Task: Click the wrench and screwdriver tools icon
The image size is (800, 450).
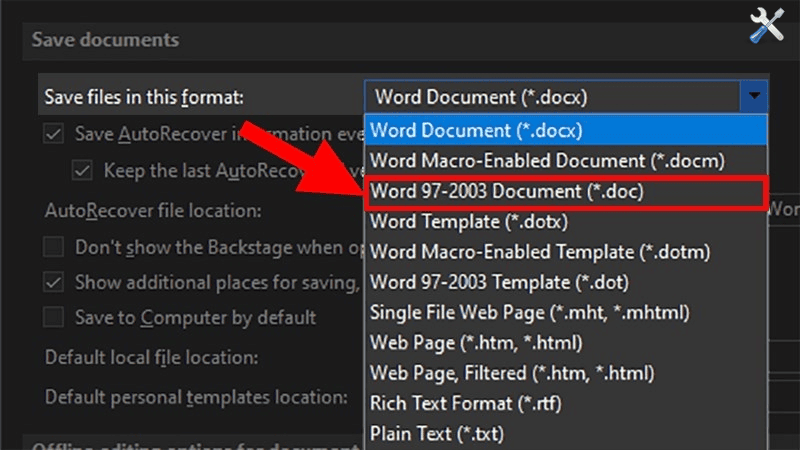Action: pyautogui.click(x=767, y=26)
